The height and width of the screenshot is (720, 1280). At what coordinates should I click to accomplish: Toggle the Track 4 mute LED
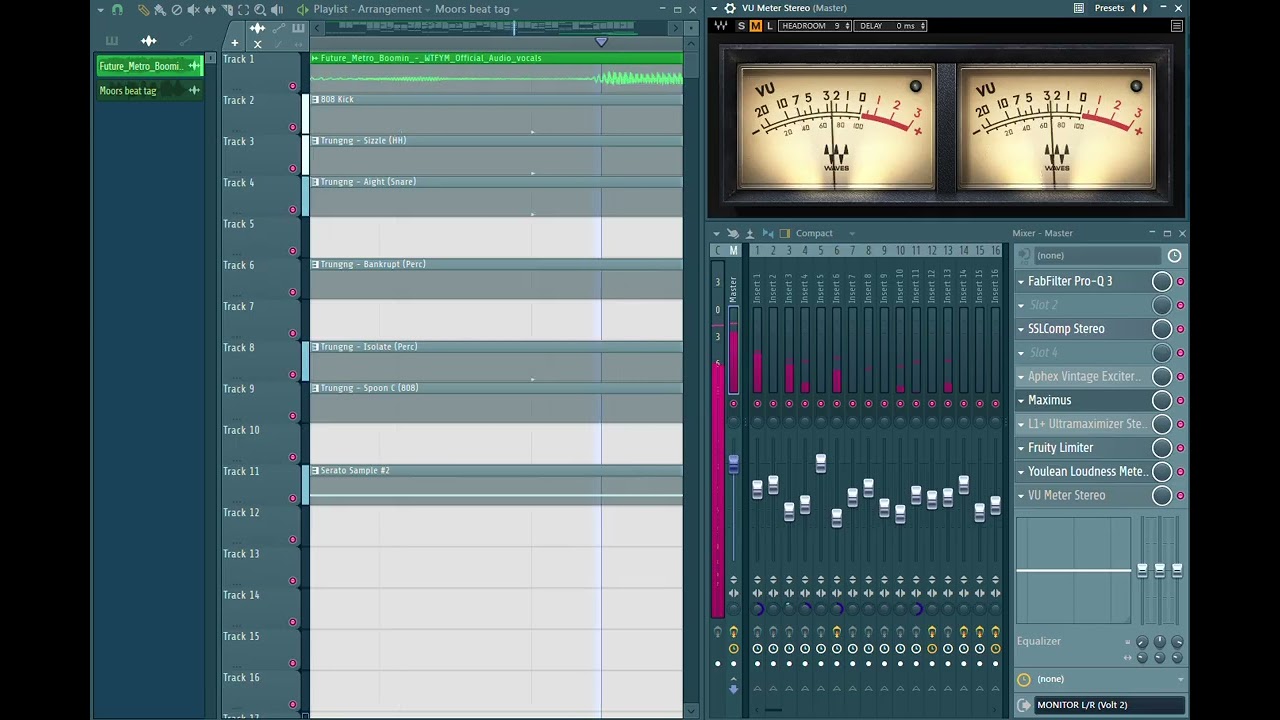292,210
